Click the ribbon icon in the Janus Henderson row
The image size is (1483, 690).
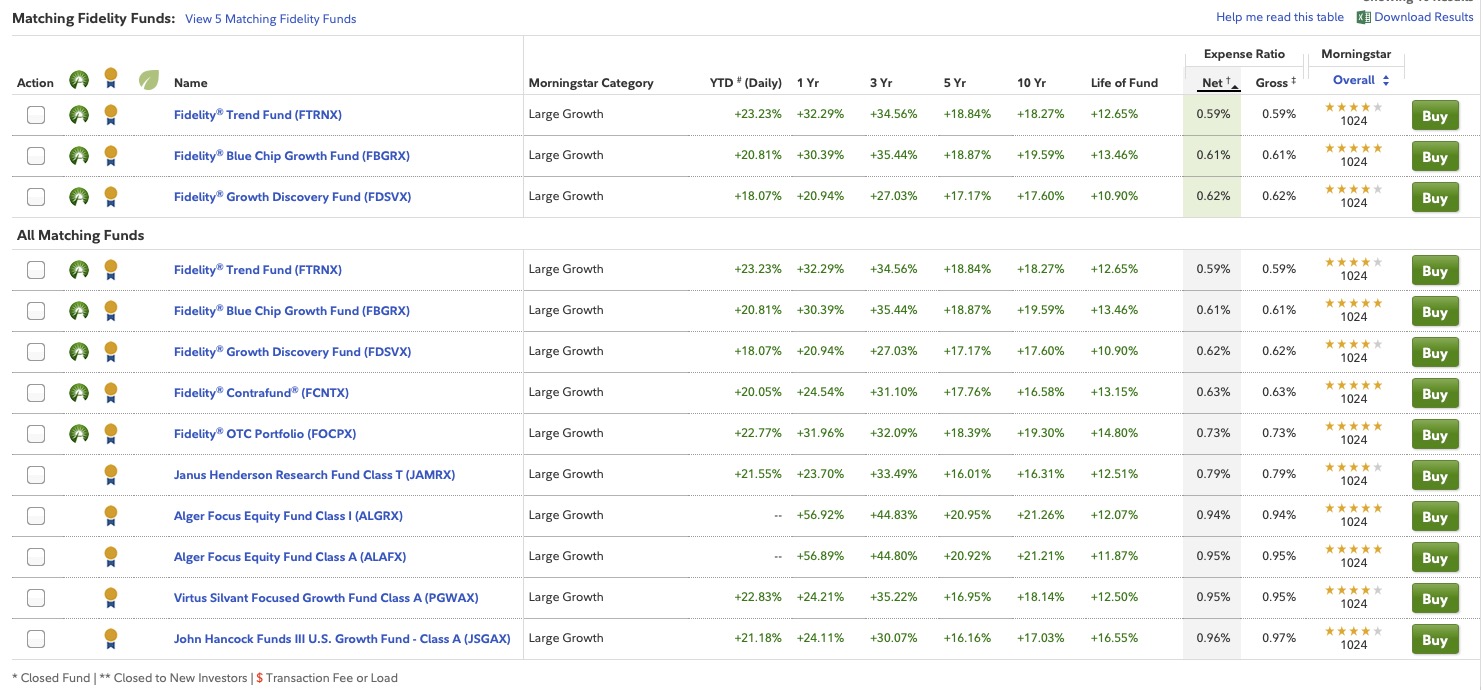(111, 475)
